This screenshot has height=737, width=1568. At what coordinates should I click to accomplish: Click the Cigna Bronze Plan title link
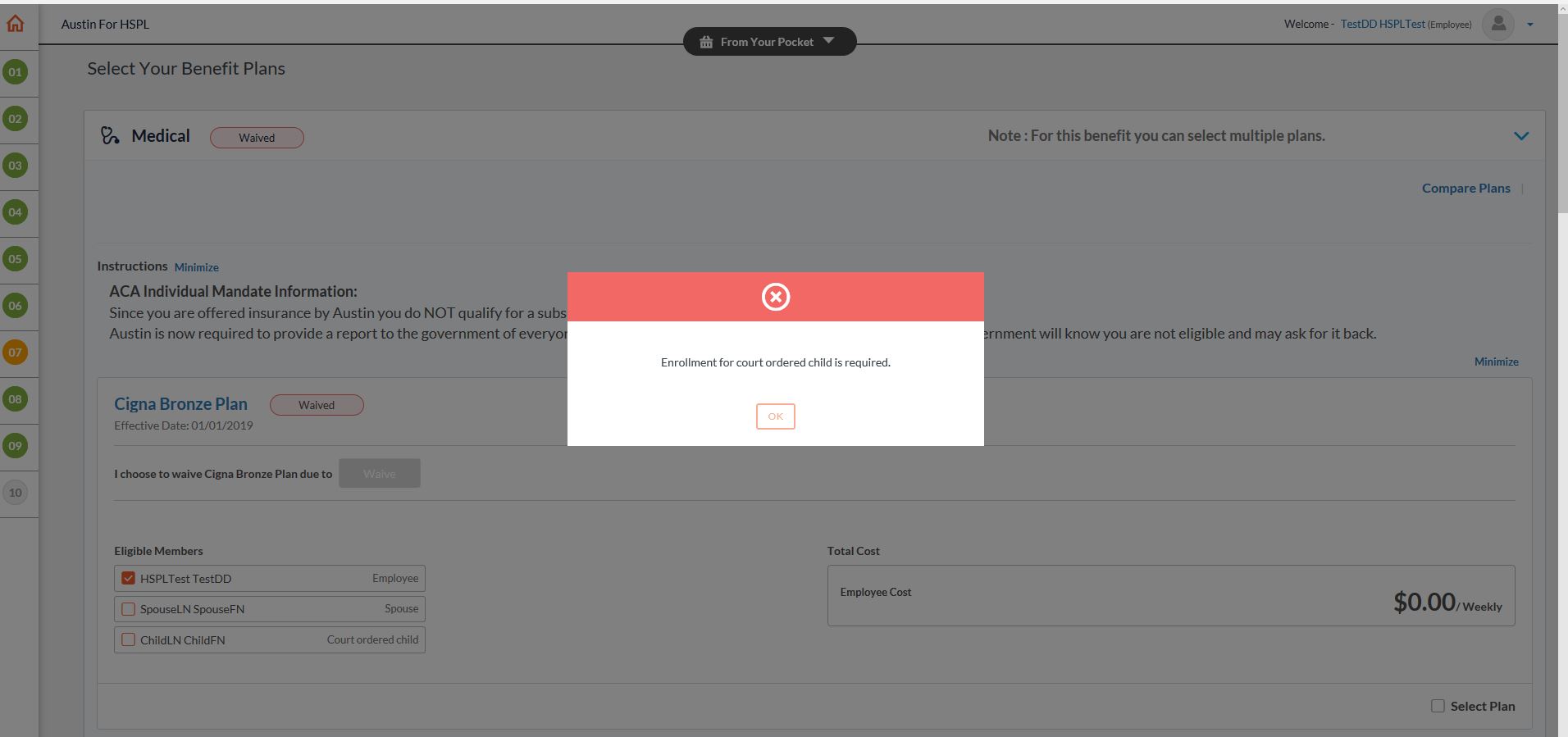pos(180,403)
